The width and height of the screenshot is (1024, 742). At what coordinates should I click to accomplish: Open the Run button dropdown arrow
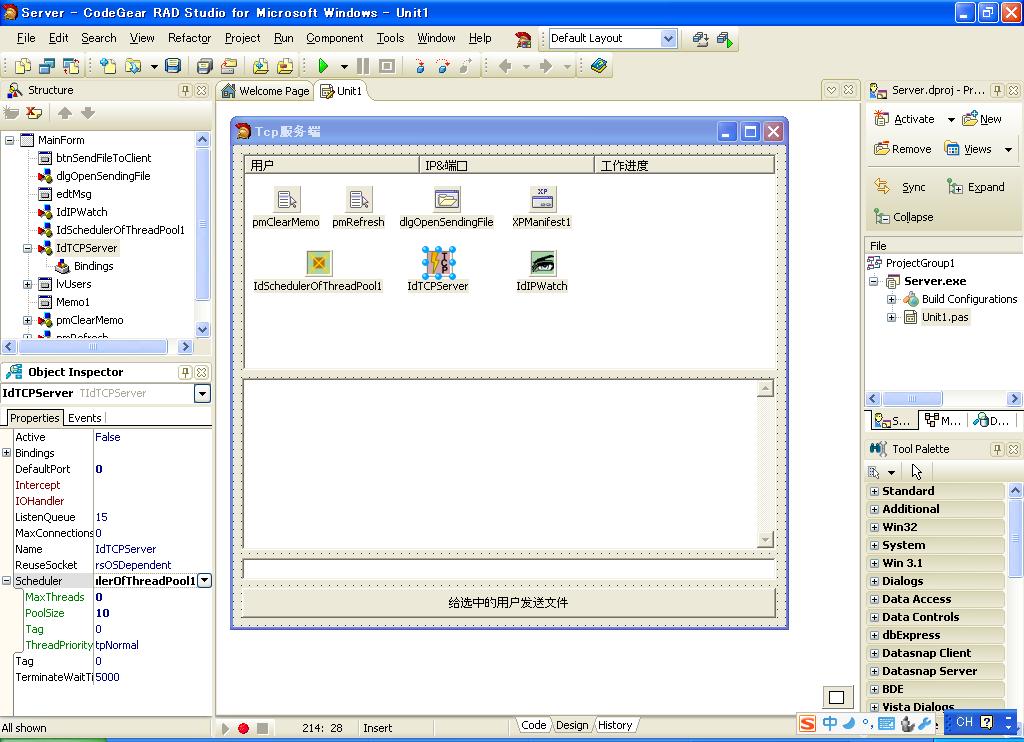coord(344,67)
